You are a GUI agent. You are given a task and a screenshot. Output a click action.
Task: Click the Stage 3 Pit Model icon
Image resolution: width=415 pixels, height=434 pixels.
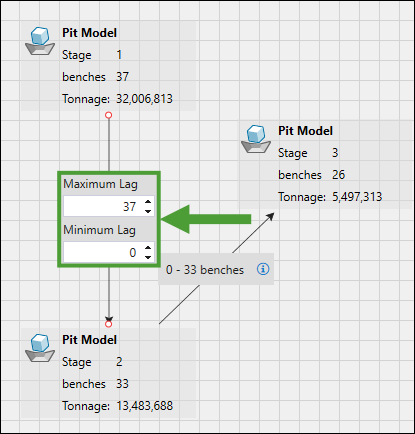pyautogui.click(x=256, y=139)
